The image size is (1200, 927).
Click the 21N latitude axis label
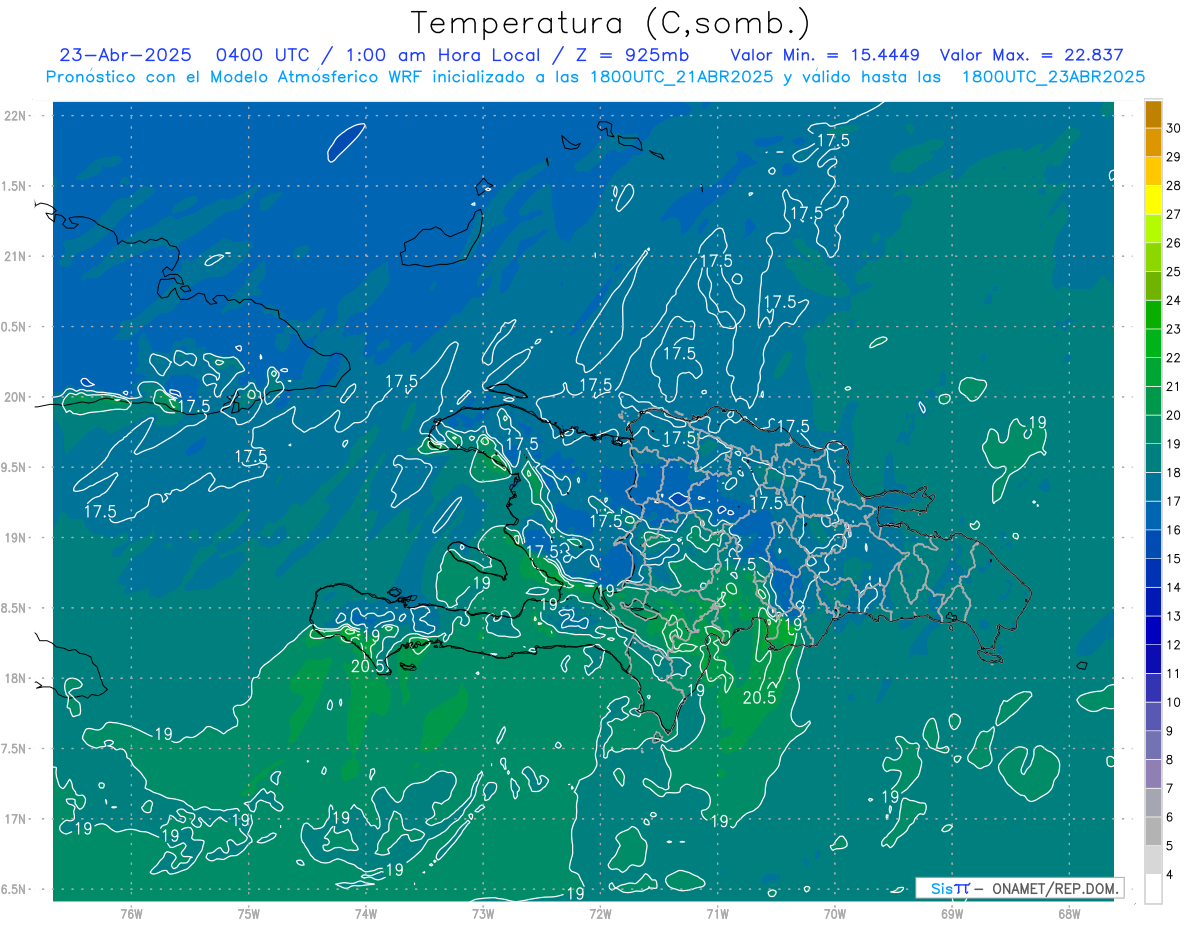pos(16,256)
